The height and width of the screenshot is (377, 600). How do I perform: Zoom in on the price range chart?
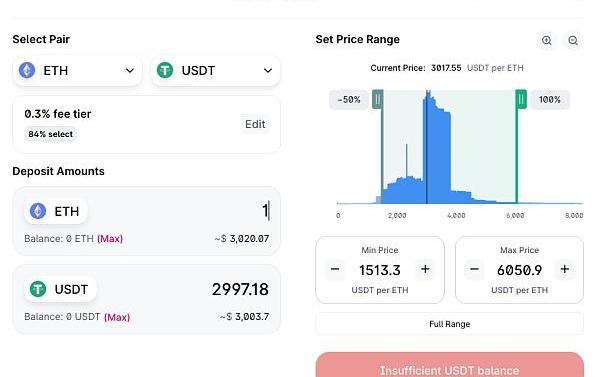point(547,40)
